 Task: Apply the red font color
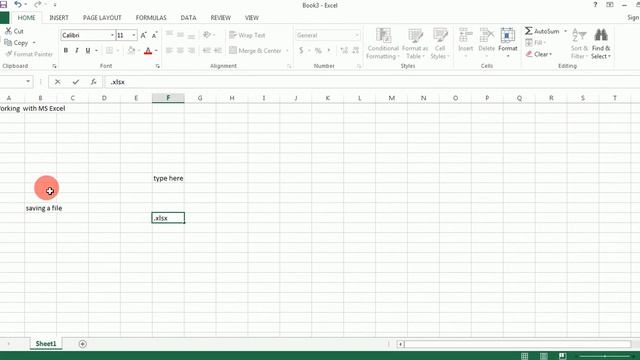pos(148,51)
